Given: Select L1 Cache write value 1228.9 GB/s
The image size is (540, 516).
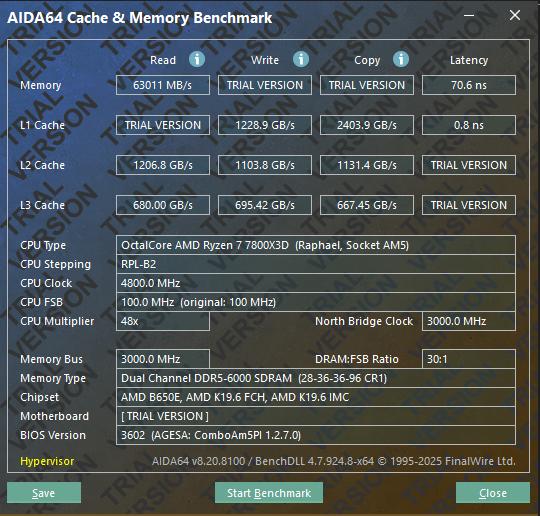Looking at the screenshot, I should point(265,125).
